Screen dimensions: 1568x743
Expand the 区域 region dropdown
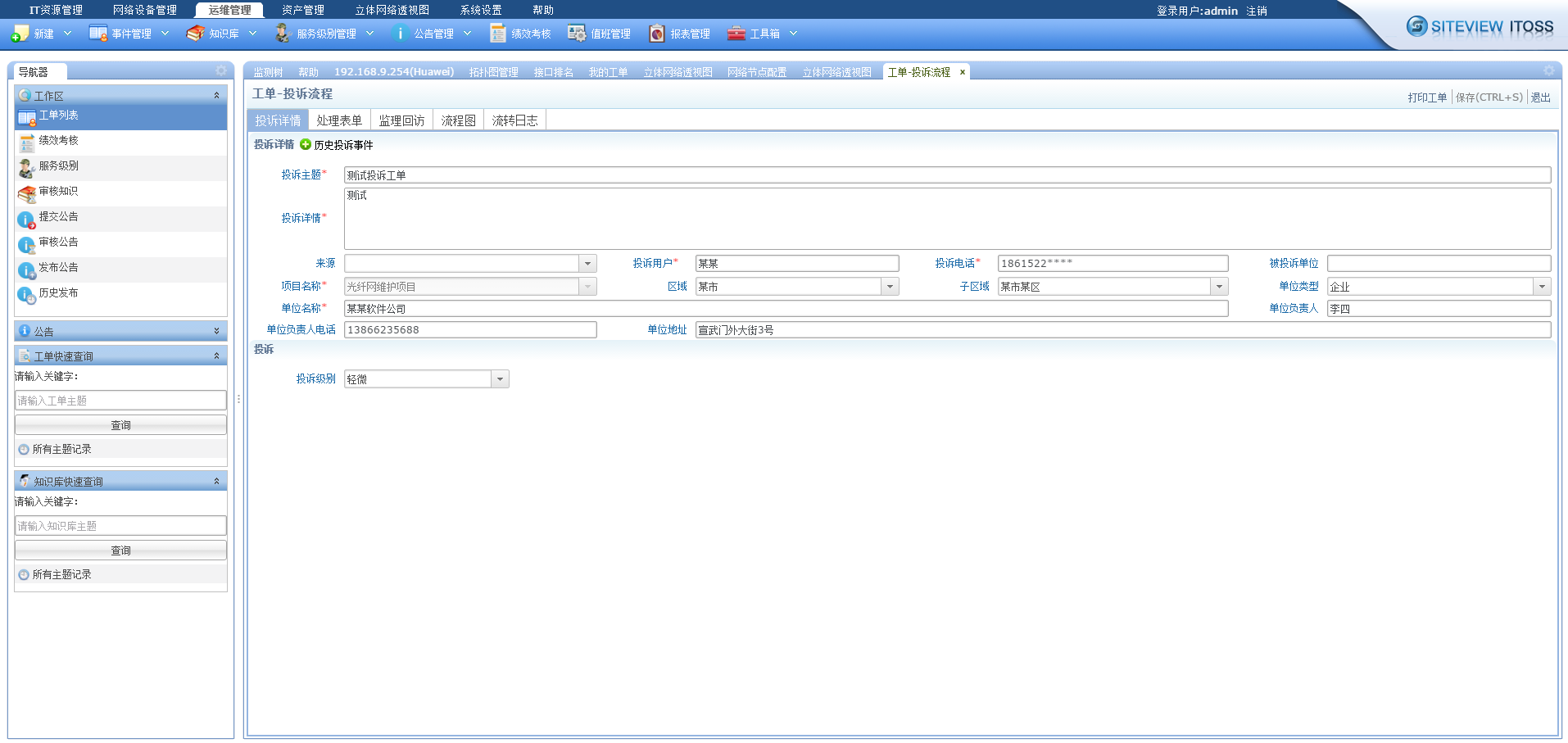890,286
